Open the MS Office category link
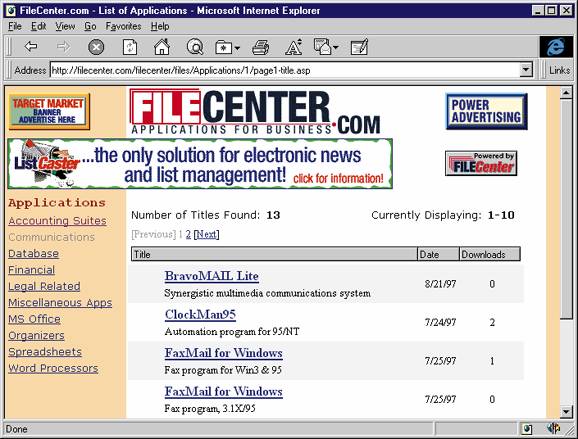Viewport: 578px width, 439px height. [x=35, y=319]
